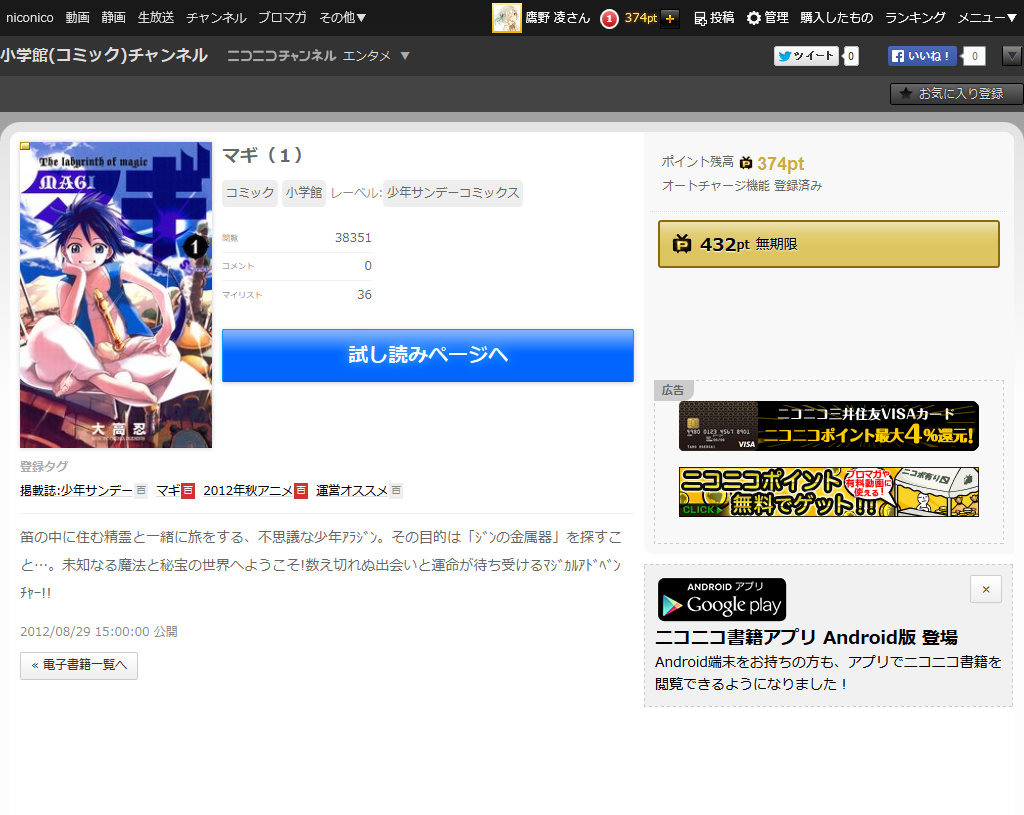This screenshot has height=815, width=1024.
Task: Open 生放送 in top navigation
Action: coord(155,18)
